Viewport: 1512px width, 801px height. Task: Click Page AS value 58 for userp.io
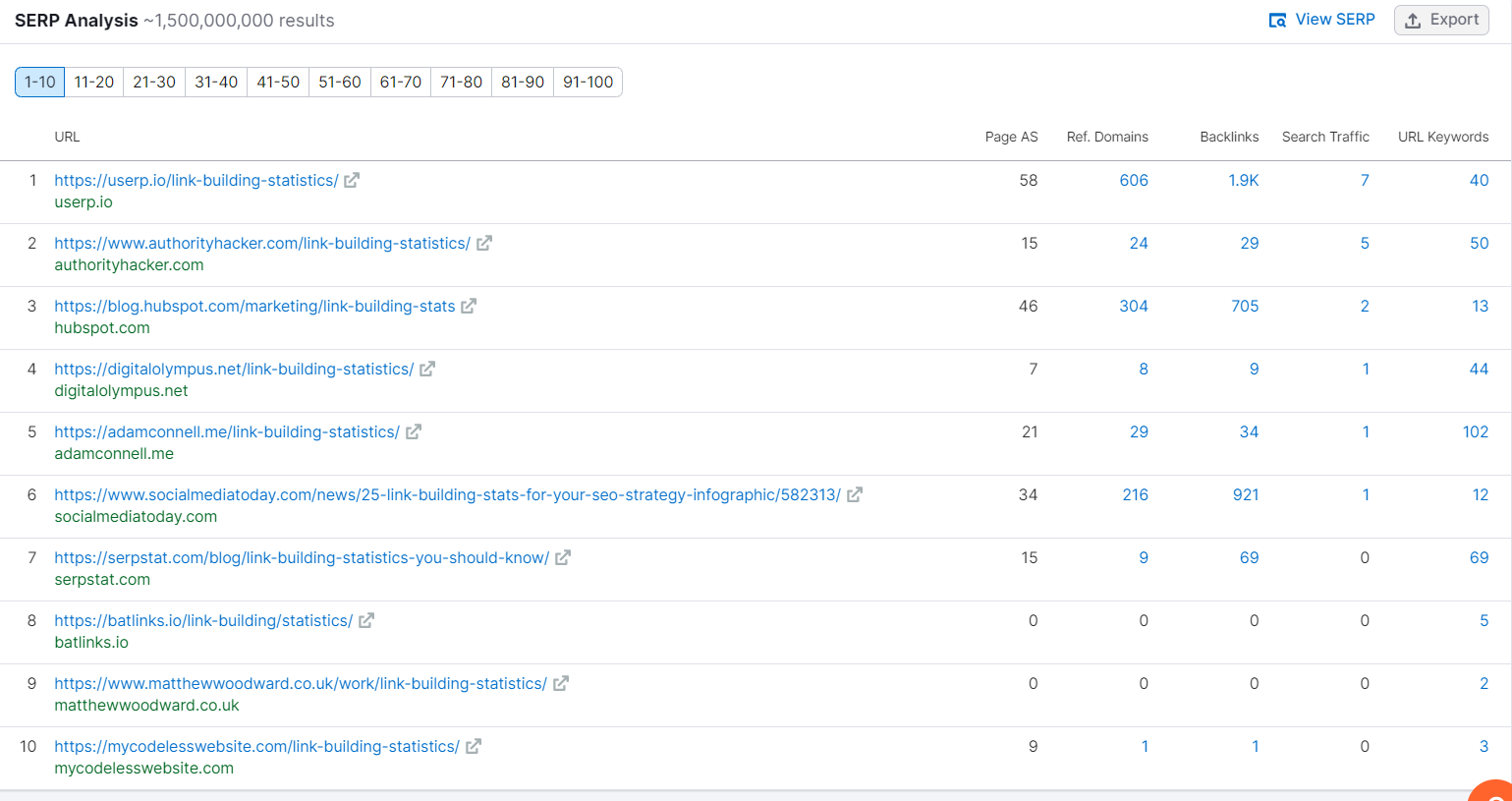pos(1029,180)
